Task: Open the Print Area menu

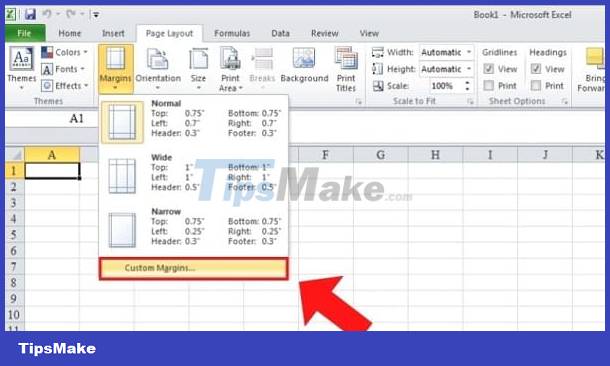Action: click(x=230, y=69)
